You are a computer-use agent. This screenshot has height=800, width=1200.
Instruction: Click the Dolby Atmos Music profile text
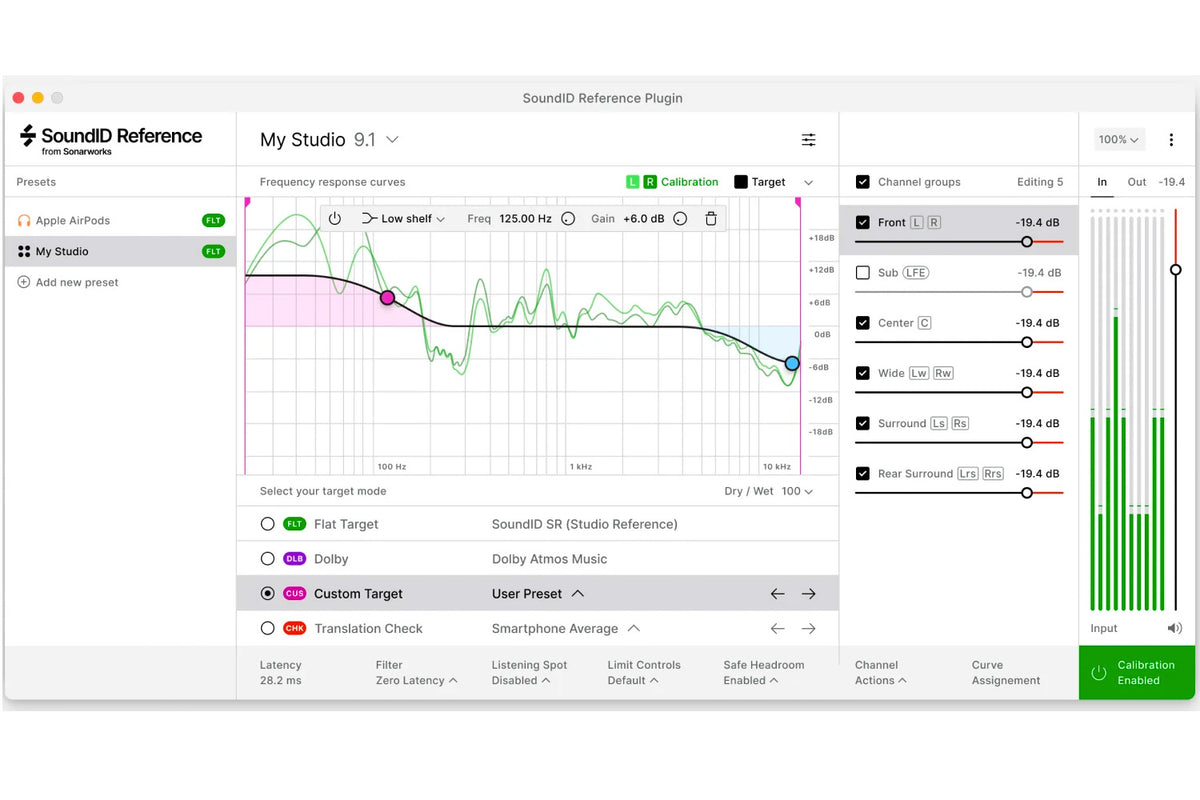point(549,559)
